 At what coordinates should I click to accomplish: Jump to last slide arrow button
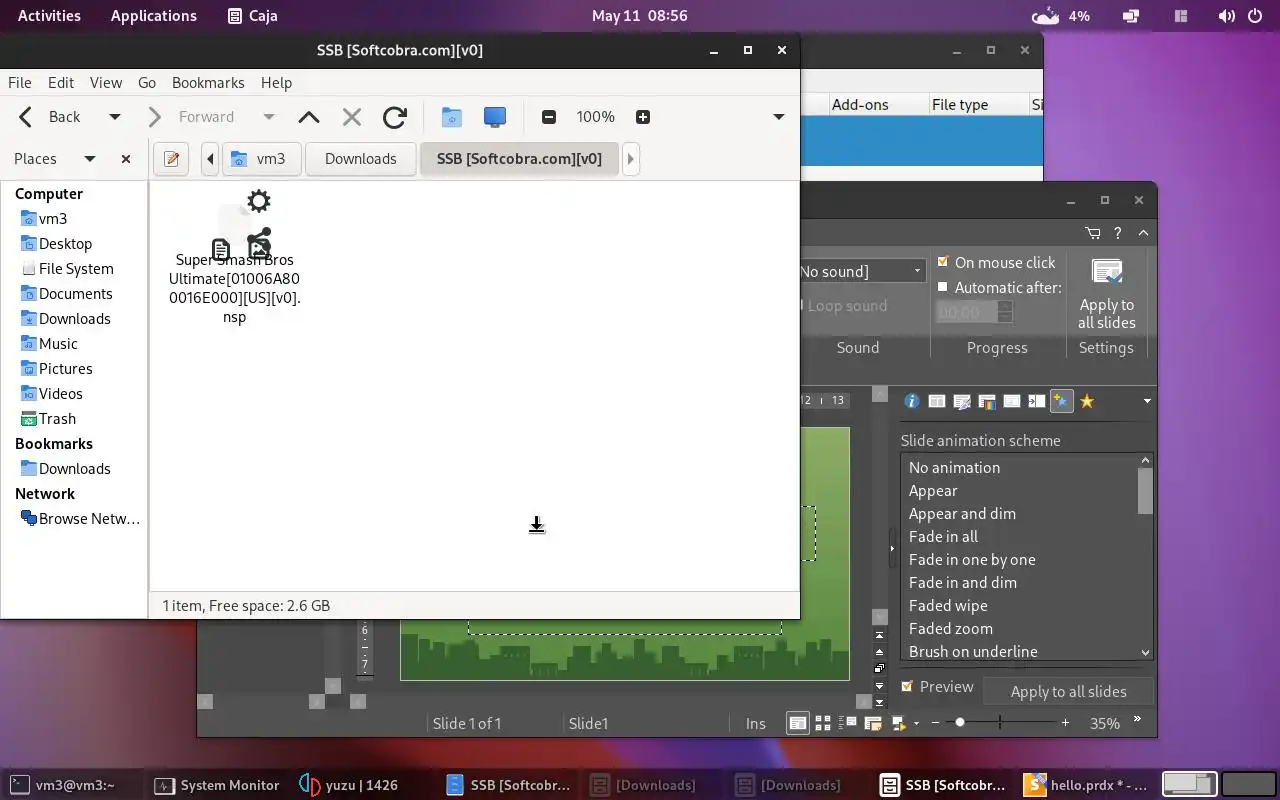880,702
